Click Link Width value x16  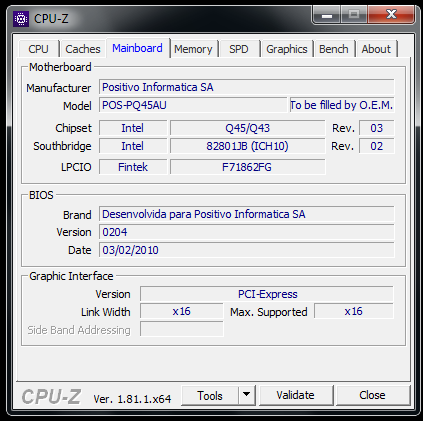[182, 311]
